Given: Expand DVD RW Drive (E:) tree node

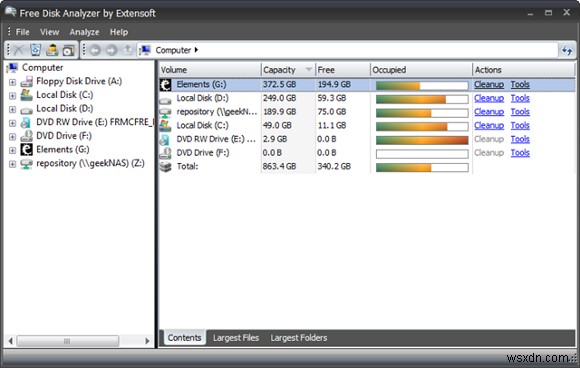Looking at the screenshot, I should coord(12,123).
